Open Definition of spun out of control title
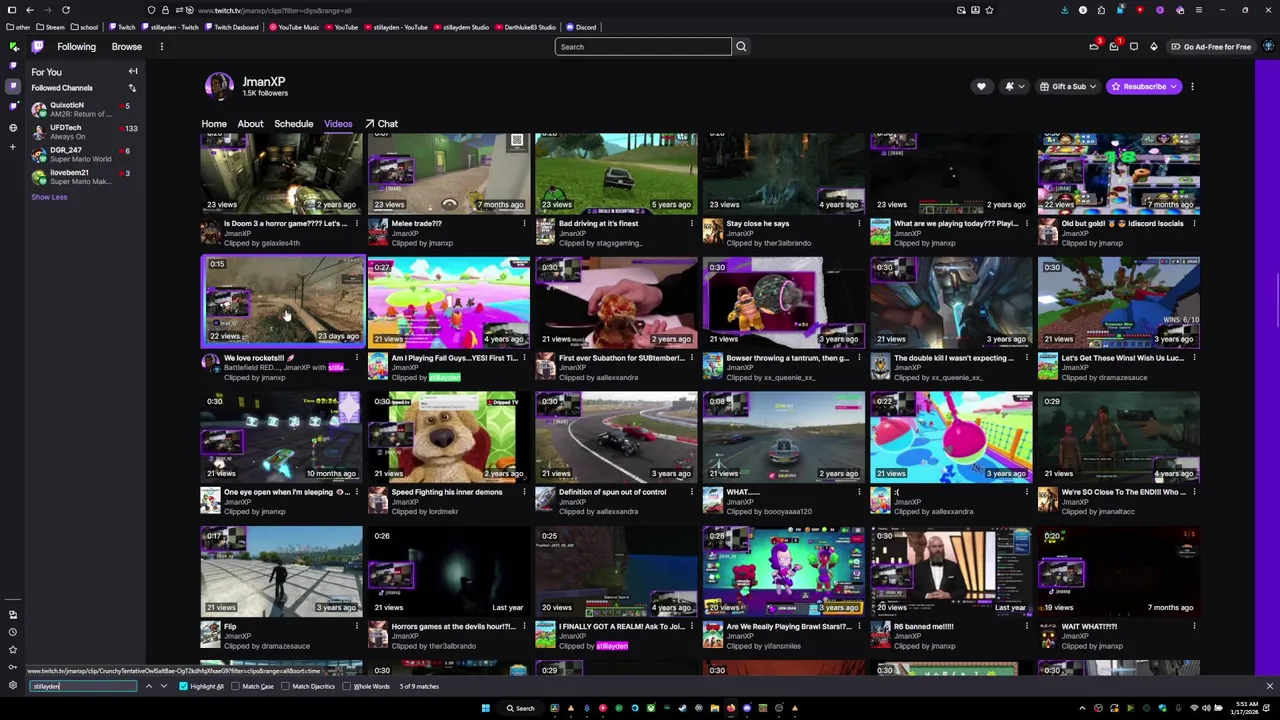 tap(612, 492)
